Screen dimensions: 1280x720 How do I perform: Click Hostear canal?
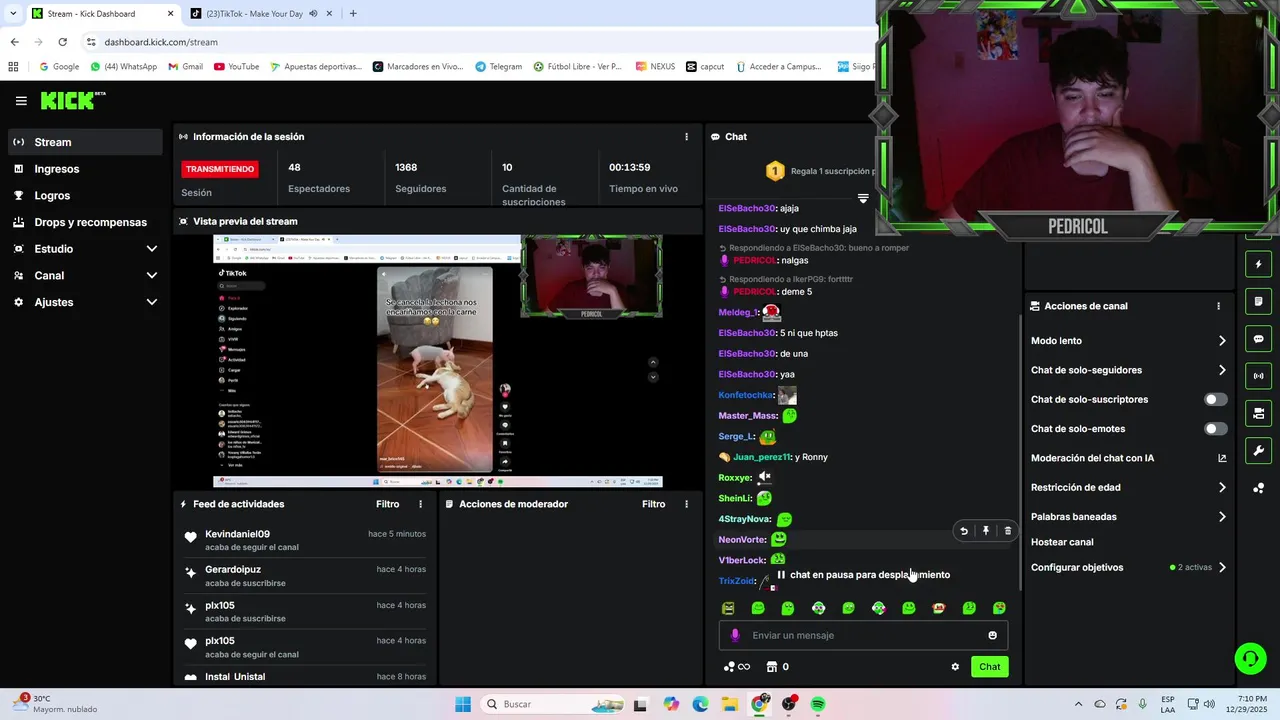[1062, 542]
